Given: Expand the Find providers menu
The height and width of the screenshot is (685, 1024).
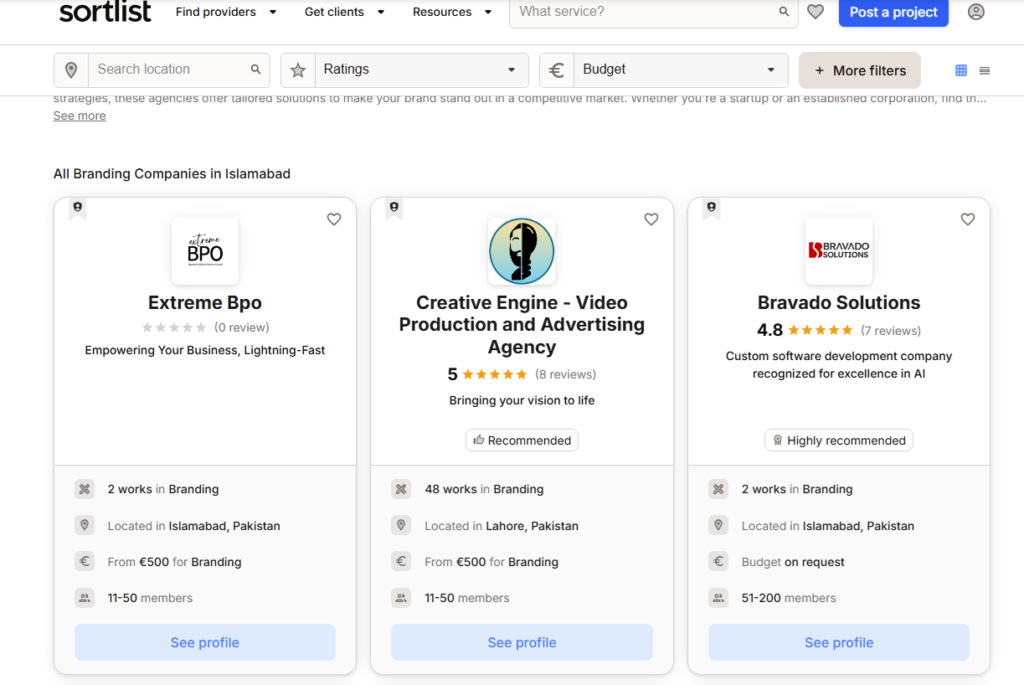Looking at the screenshot, I should (x=226, y=12).
